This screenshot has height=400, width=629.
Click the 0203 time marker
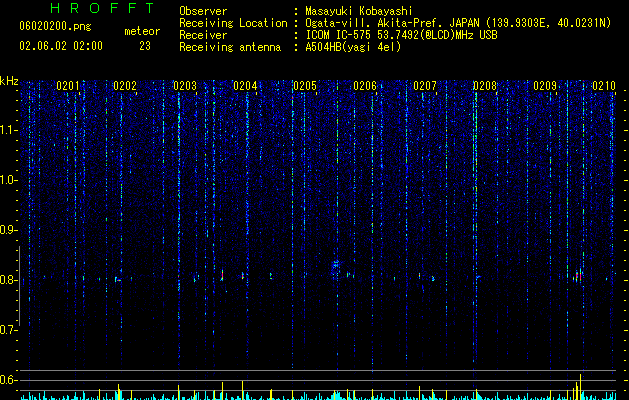185,86
